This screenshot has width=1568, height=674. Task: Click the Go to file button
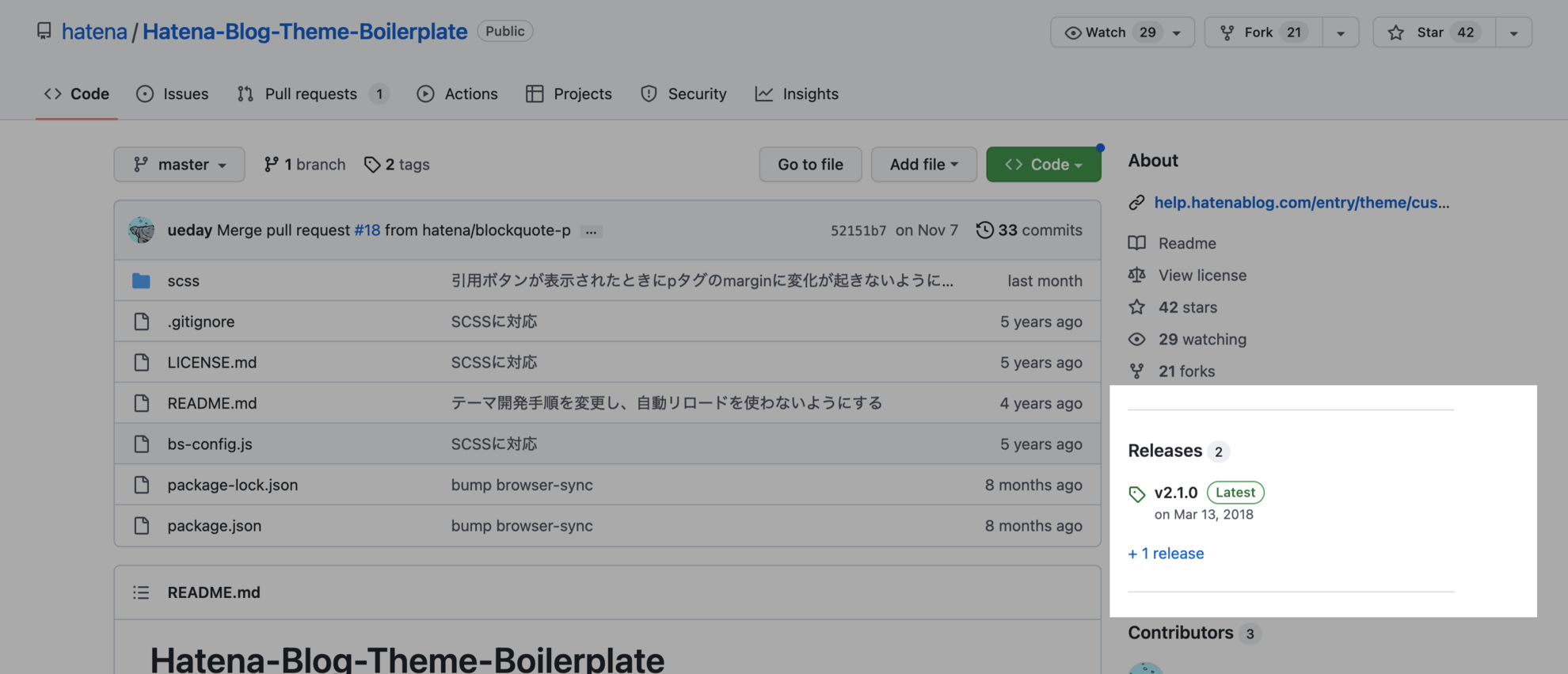click(810, 164)
